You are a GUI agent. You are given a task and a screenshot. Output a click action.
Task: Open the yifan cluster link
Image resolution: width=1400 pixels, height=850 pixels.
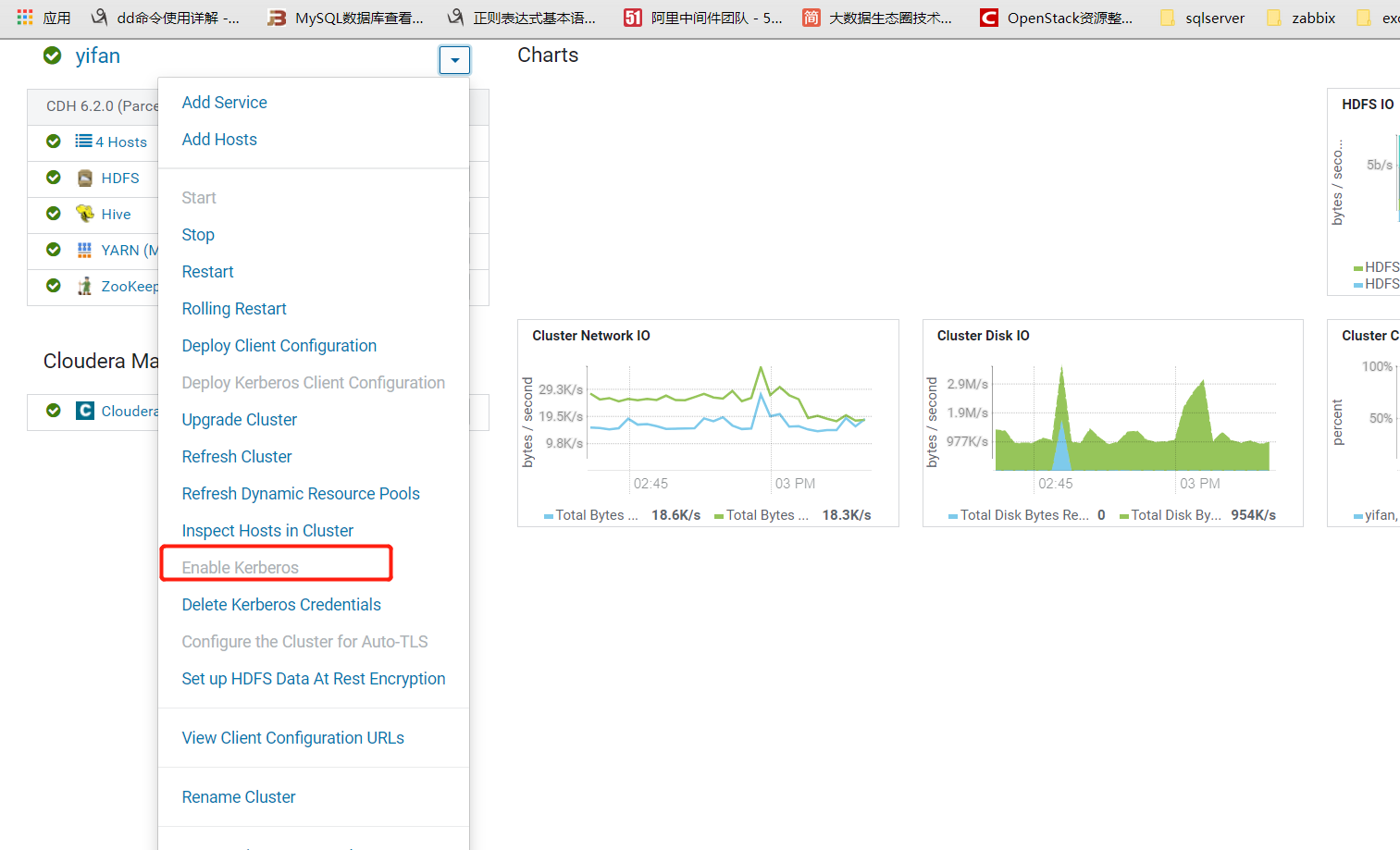pos(97,56)
